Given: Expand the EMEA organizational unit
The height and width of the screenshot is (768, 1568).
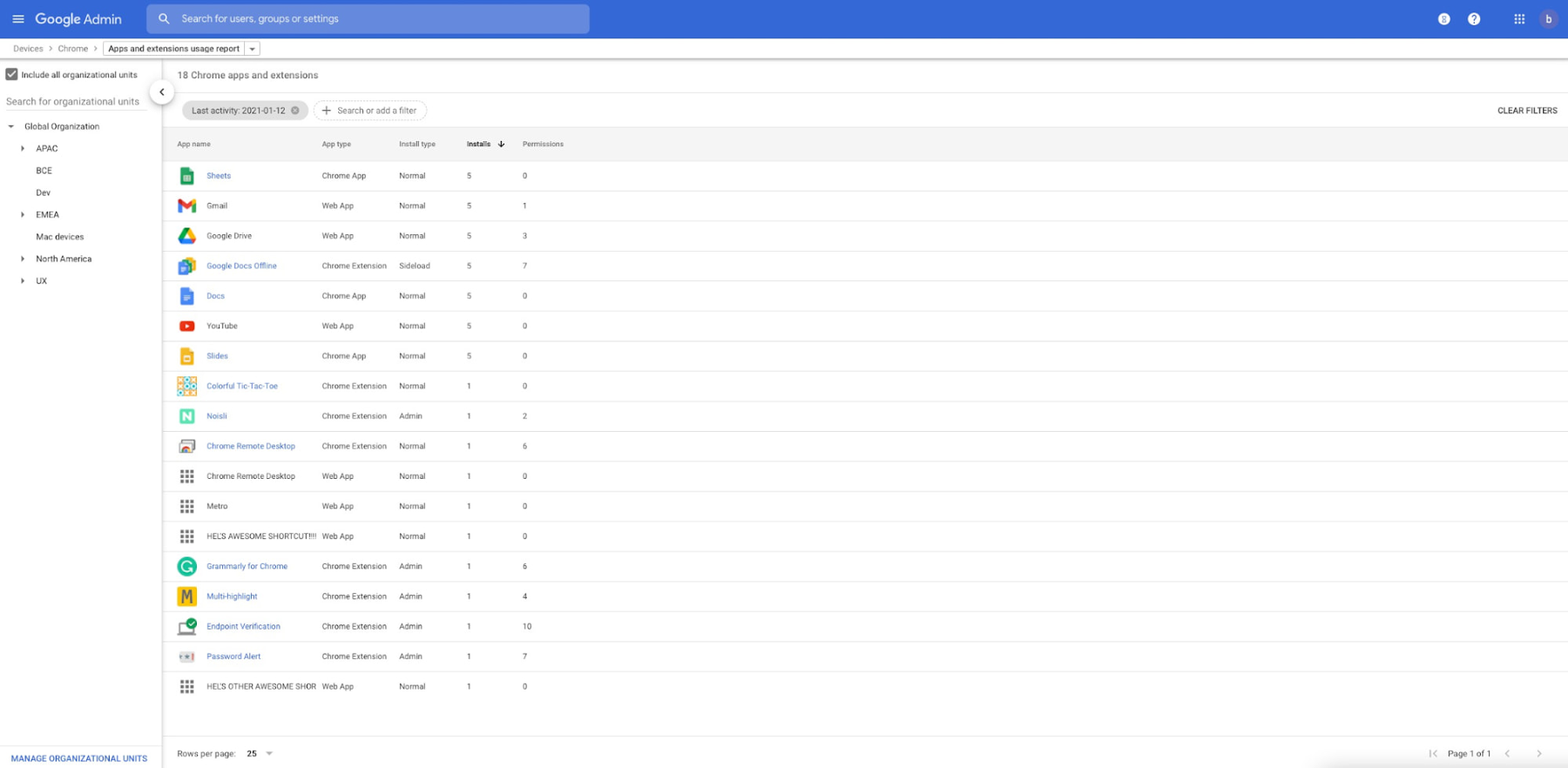Looking at the screenshot, I should [x=23, y=215].
